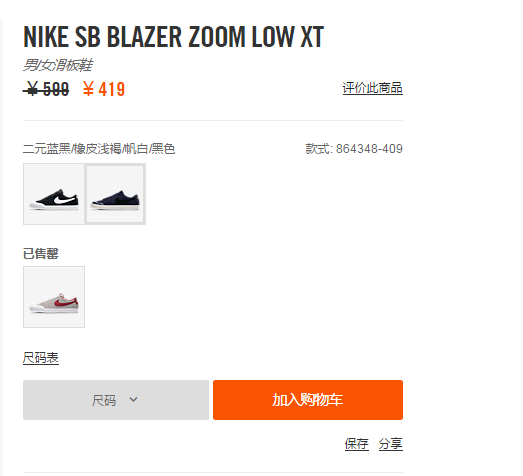Choose the sold-out grey shoe with red swoosh
The image size is (523, 476).
pyautogui.click(x=54, y=297)
